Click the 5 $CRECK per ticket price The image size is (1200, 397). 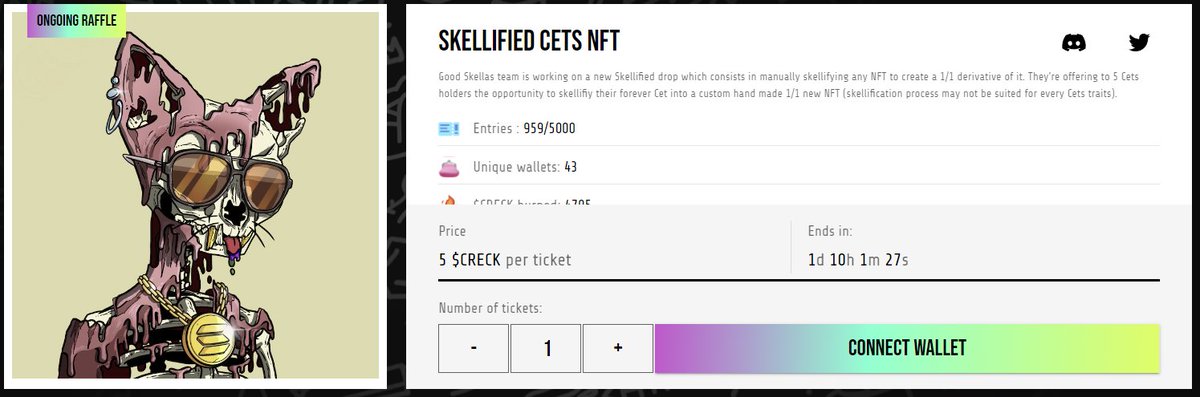[505, 259]
